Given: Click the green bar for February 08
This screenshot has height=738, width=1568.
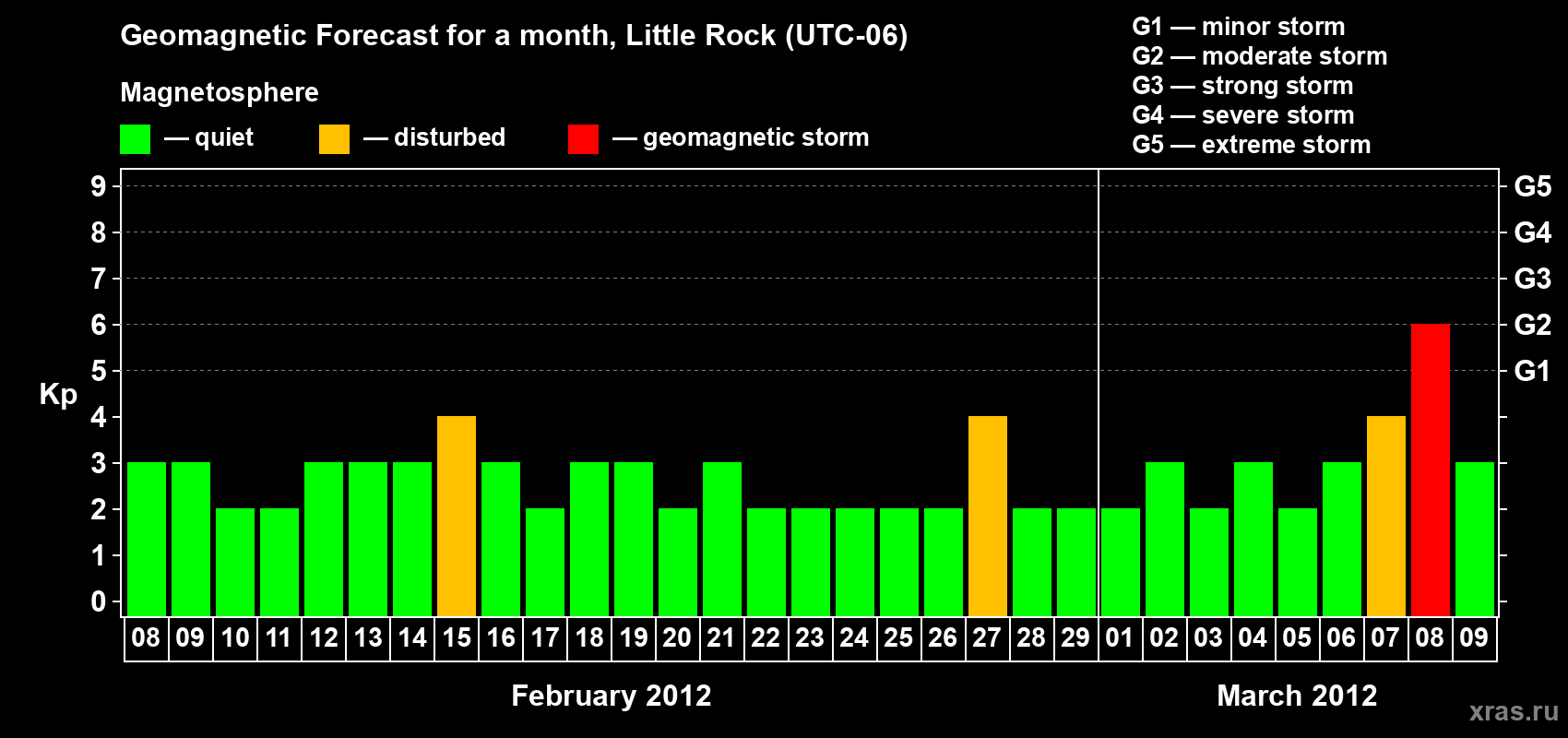Looking at the screenshot, I should point(147,540).
